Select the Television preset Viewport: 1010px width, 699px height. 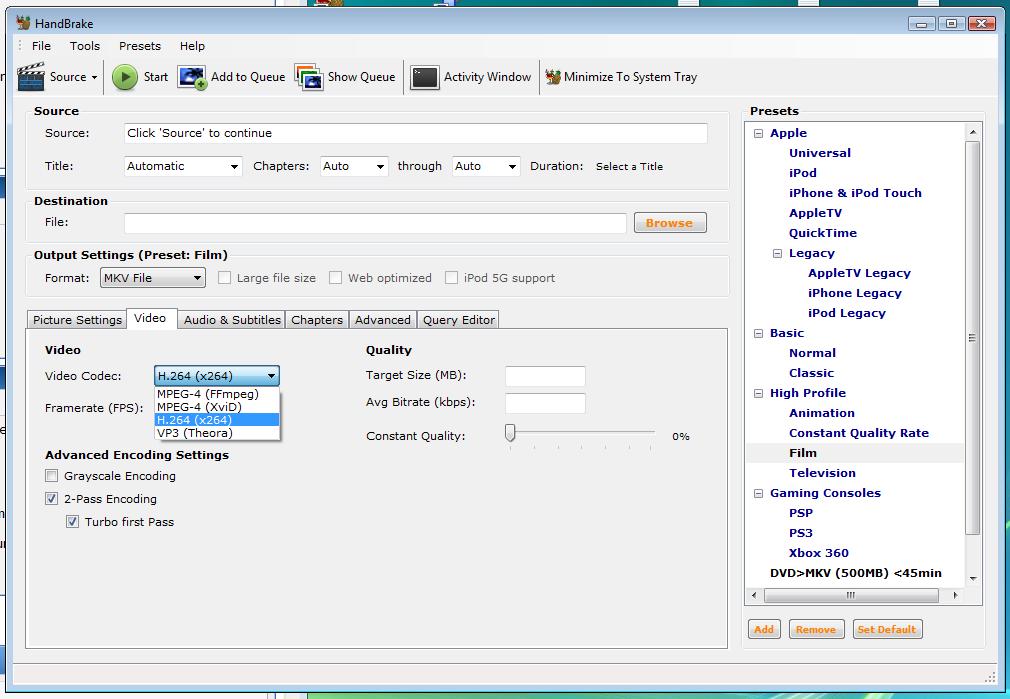click(x=822, y=473)
